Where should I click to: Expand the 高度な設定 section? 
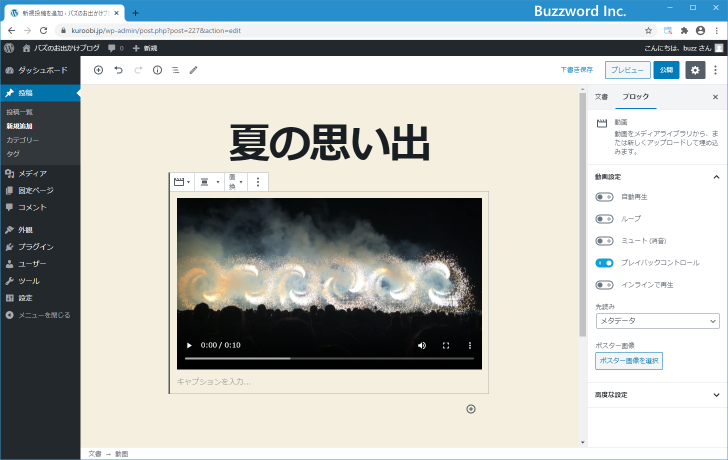[657, 395]
